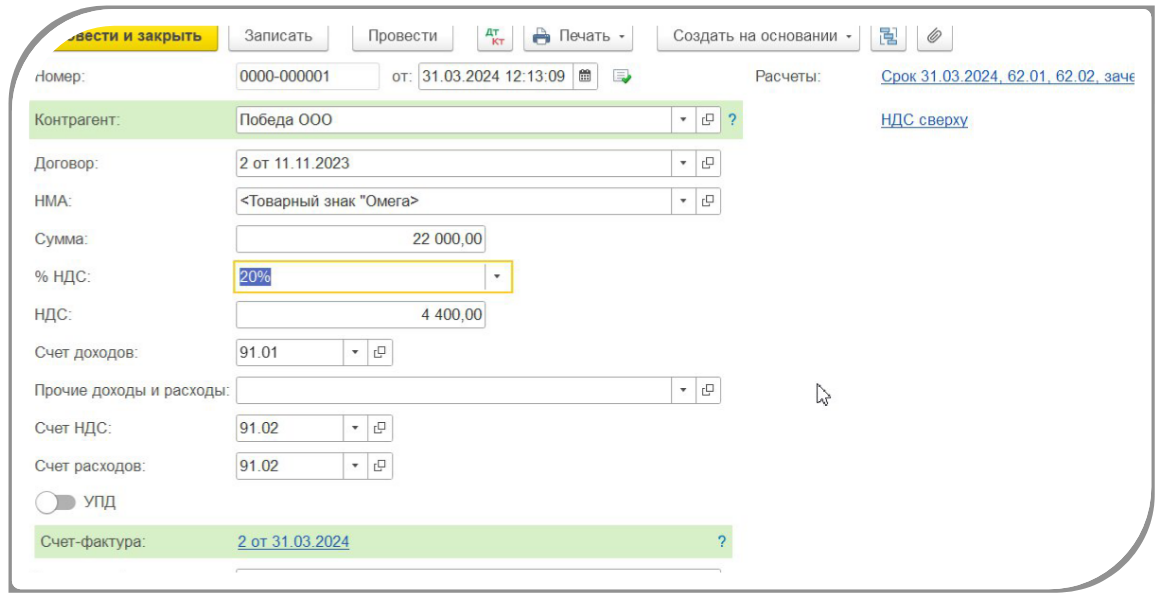The image size is (1165, 597).
Task: Click the НМА field Товарный знак Омега
Action: [x=453, y=201]
